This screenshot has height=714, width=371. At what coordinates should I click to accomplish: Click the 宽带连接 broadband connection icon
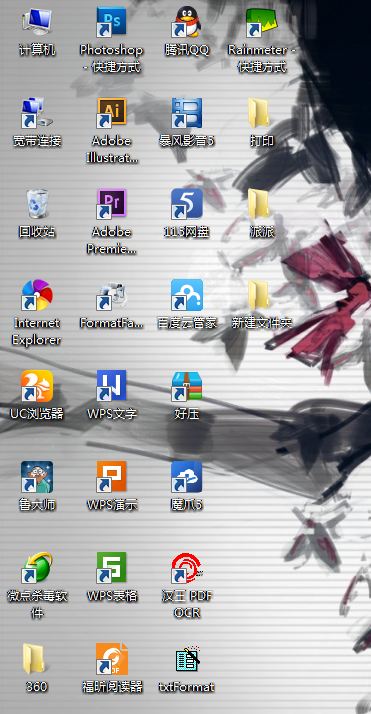pyautogui.click(x=37, y=113)
